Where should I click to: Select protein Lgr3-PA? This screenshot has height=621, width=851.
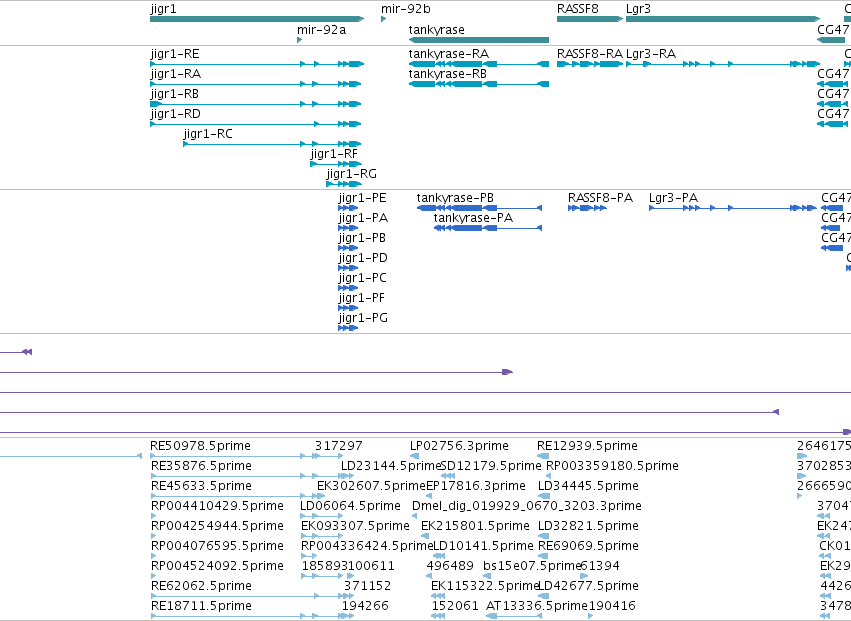(x=733, y=208)
